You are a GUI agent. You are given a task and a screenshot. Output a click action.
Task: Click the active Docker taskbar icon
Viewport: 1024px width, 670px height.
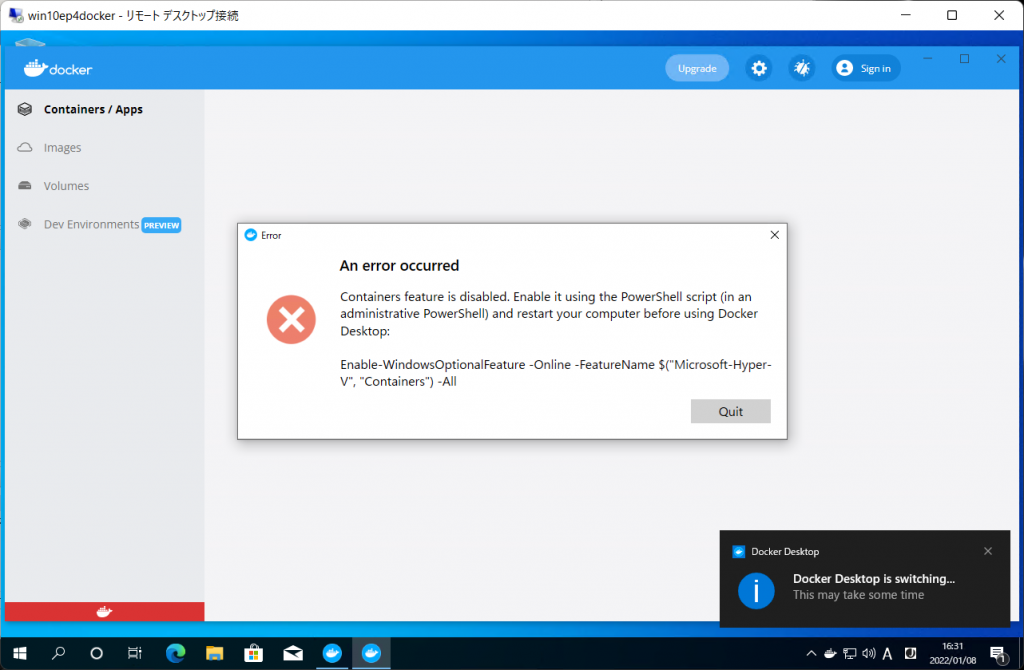point(371,653)
